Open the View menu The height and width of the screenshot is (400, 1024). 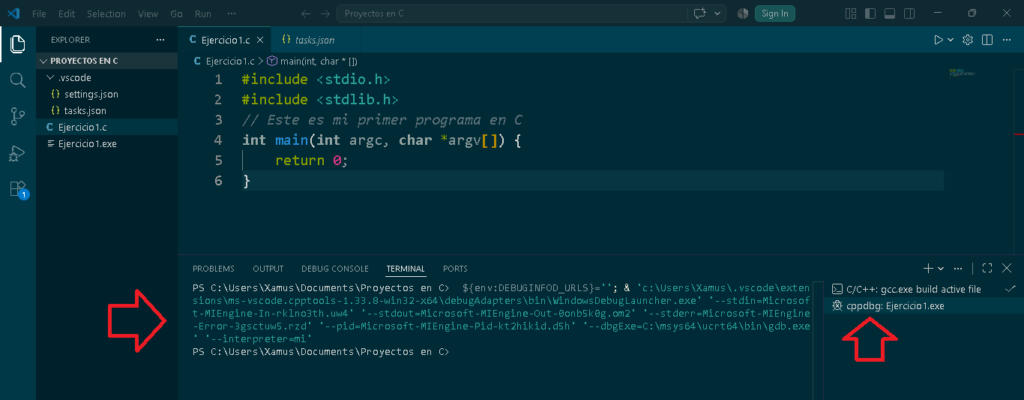coord(148,13)
